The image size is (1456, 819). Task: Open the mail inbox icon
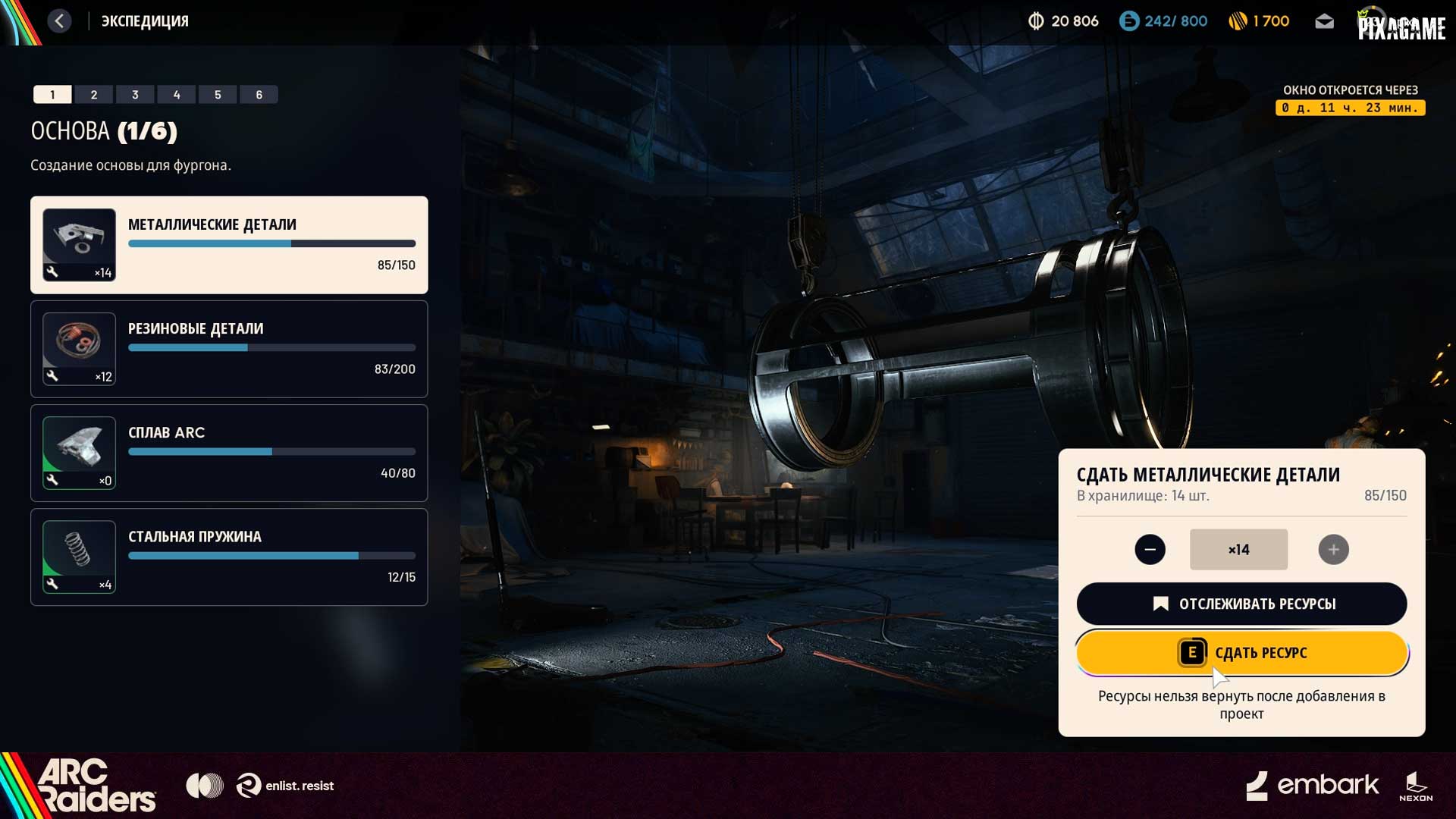[1324, 21]
